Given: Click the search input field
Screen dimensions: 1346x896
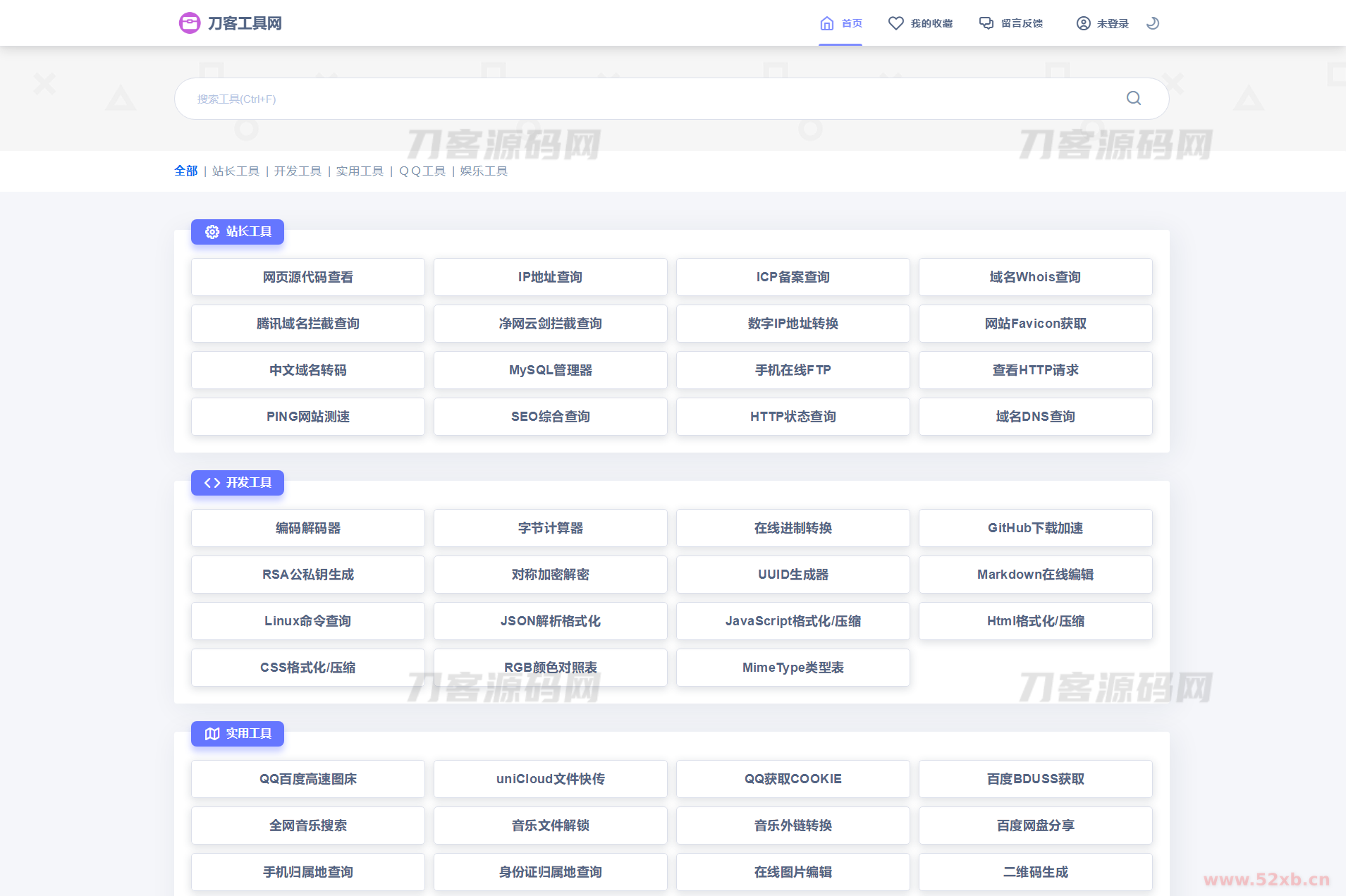Looking at the screenshot, I should pos(635,98).
